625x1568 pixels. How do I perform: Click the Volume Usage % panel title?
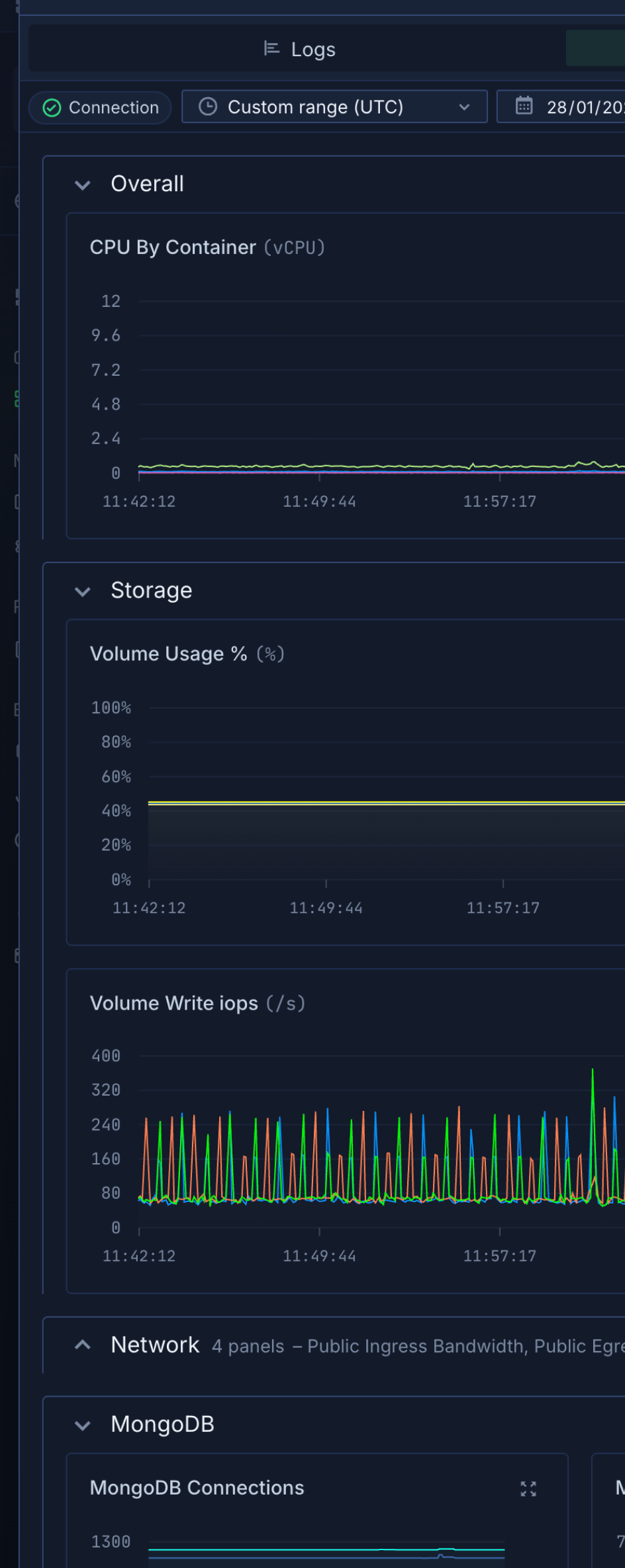[168, 654]
